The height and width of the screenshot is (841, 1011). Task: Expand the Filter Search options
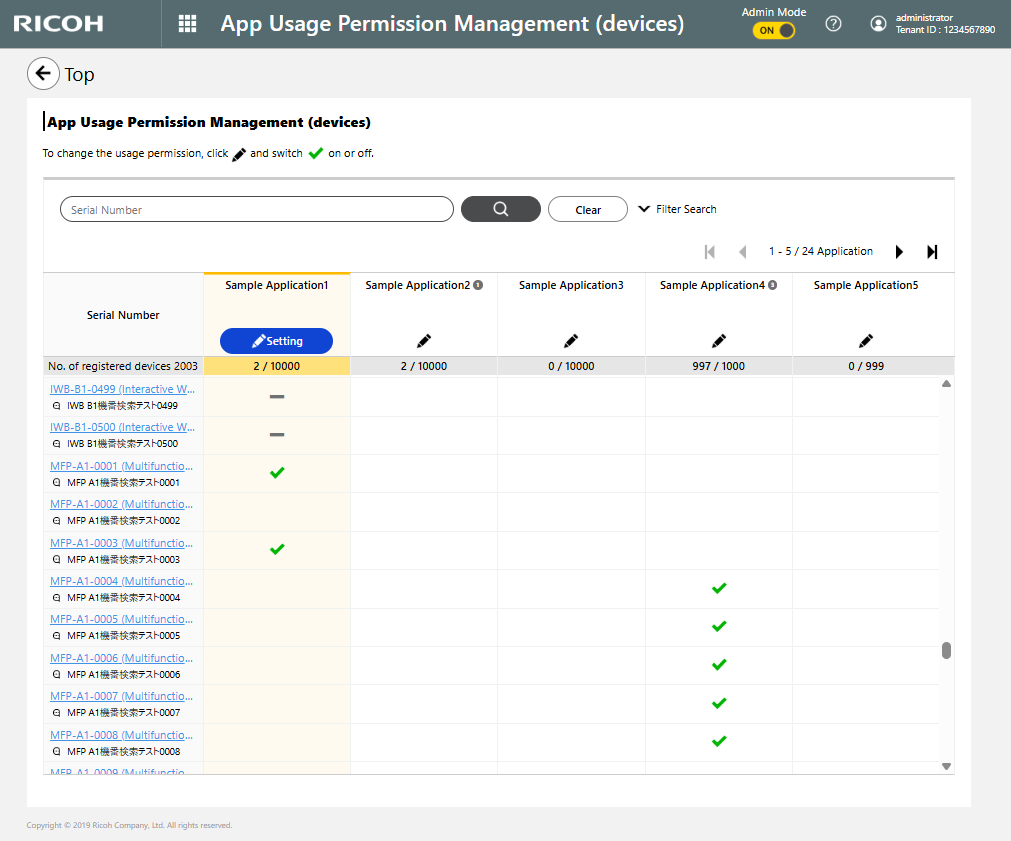click(x=677, y=209)
